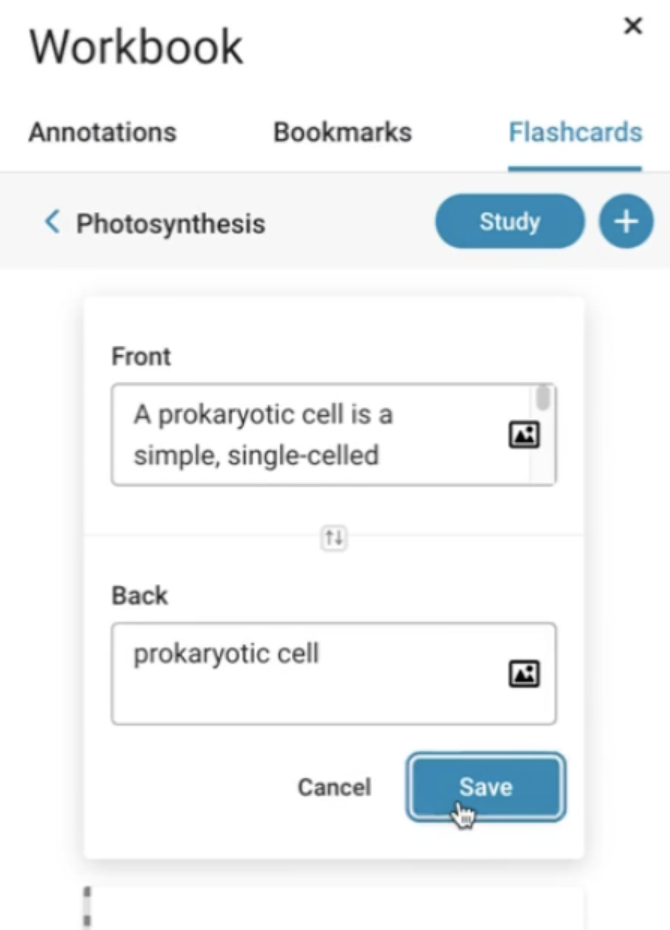The image size is (670, 930).
Task: Click into the Front text field
Action: pyautogui.click(x=320, y=435)
